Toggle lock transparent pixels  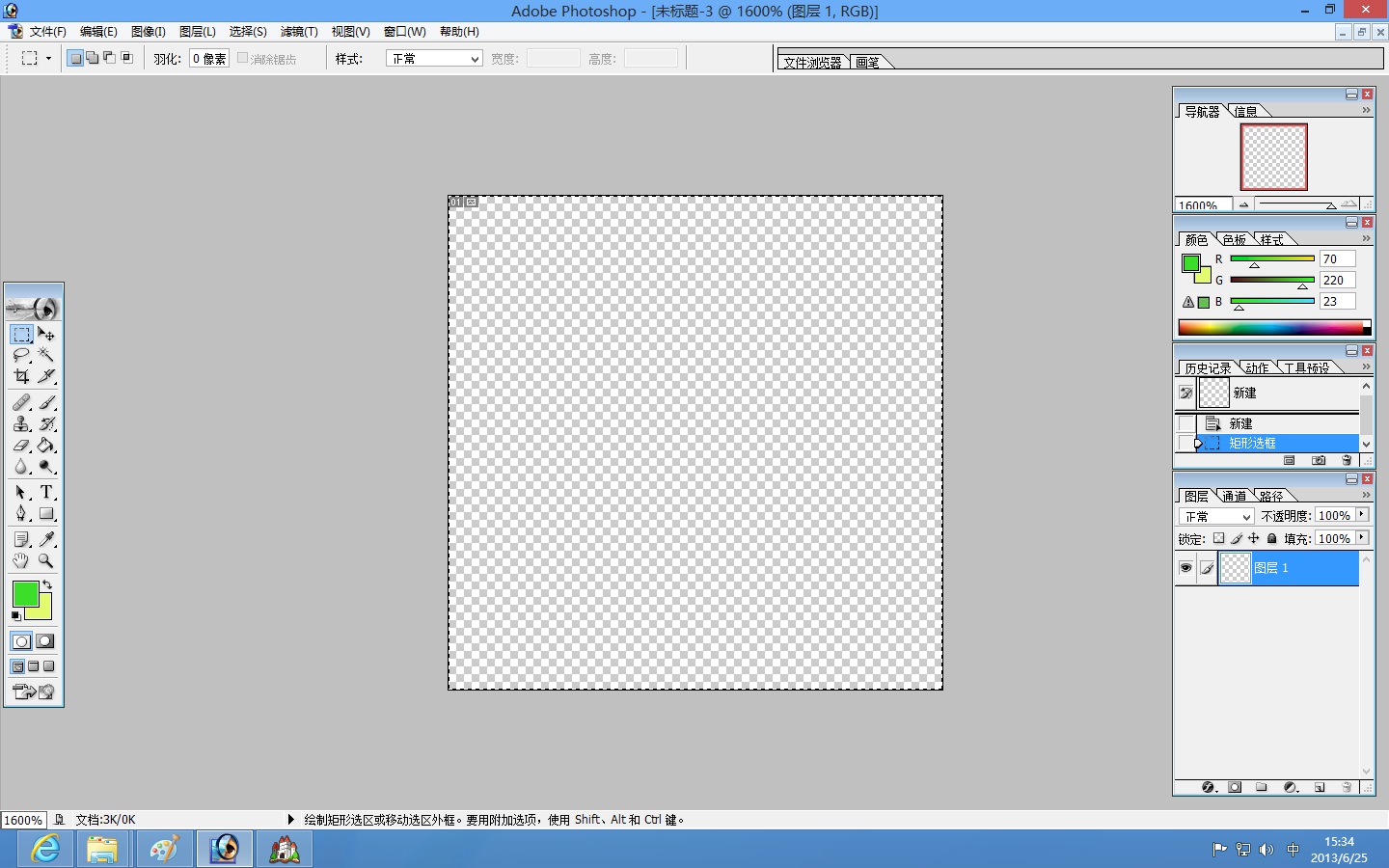[1218, 538]
